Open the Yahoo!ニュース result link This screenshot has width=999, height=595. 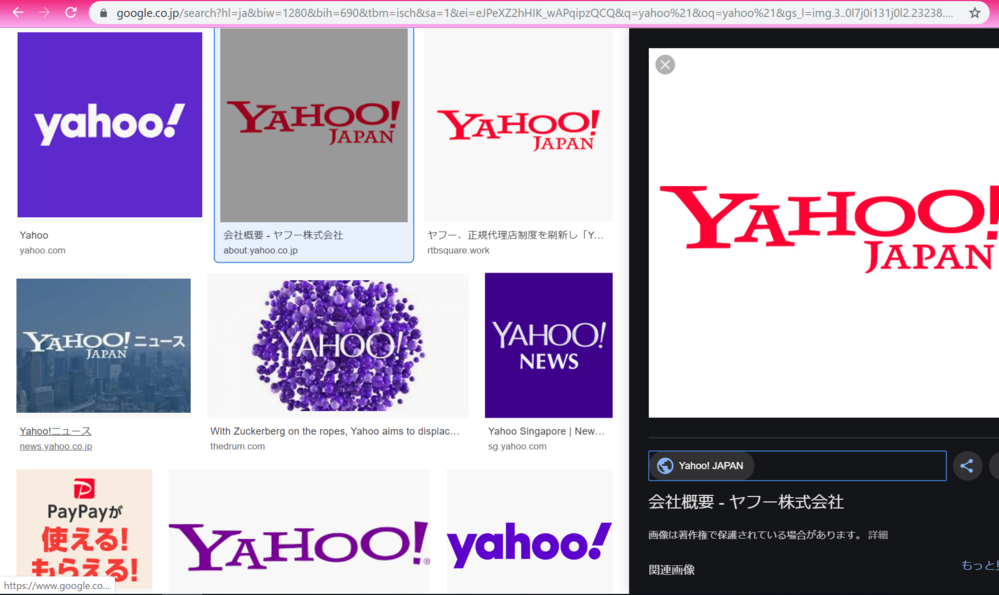pyautogui.click(x=55, y=431)
